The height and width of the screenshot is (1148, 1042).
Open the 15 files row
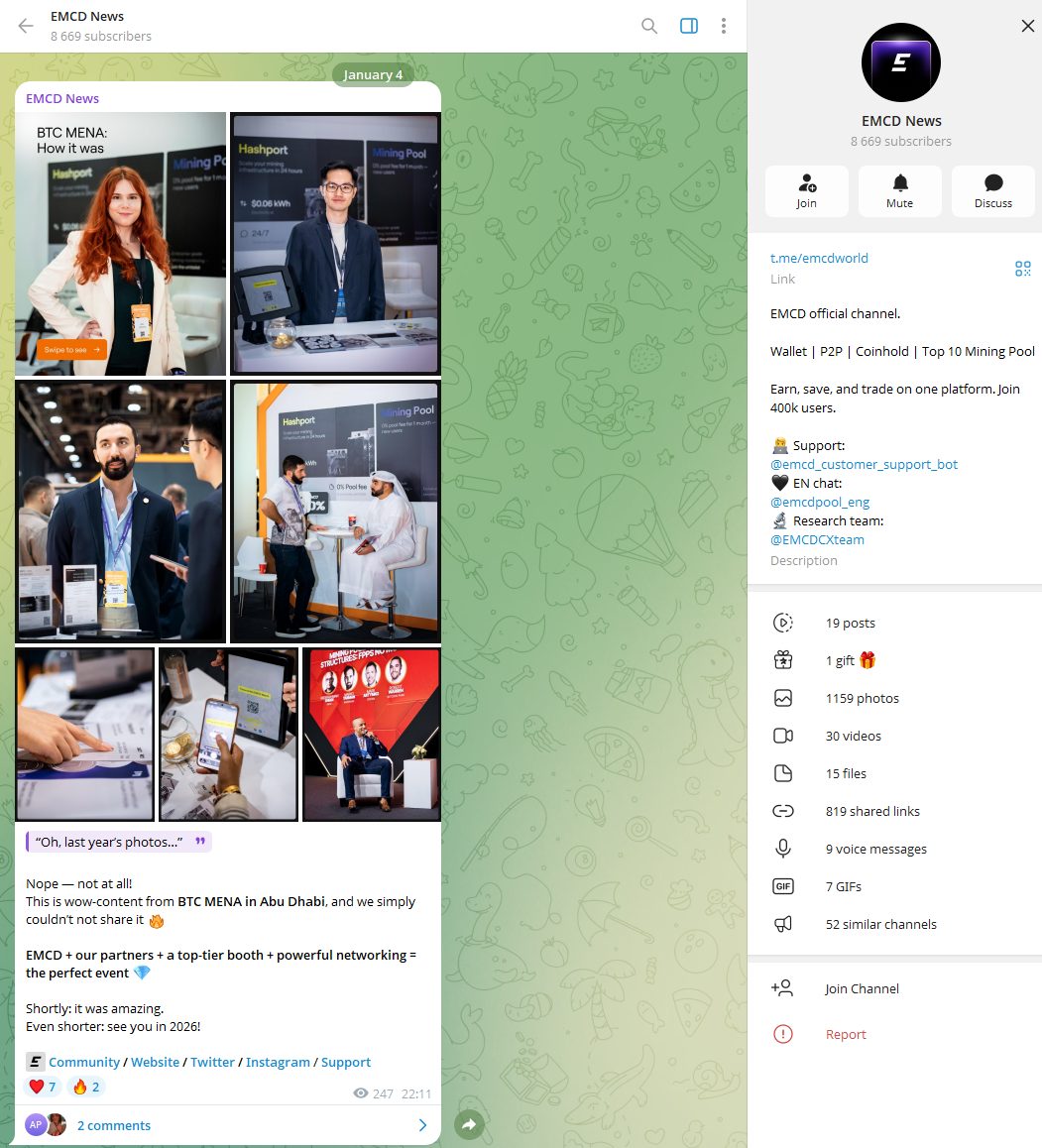coord(895,774)
